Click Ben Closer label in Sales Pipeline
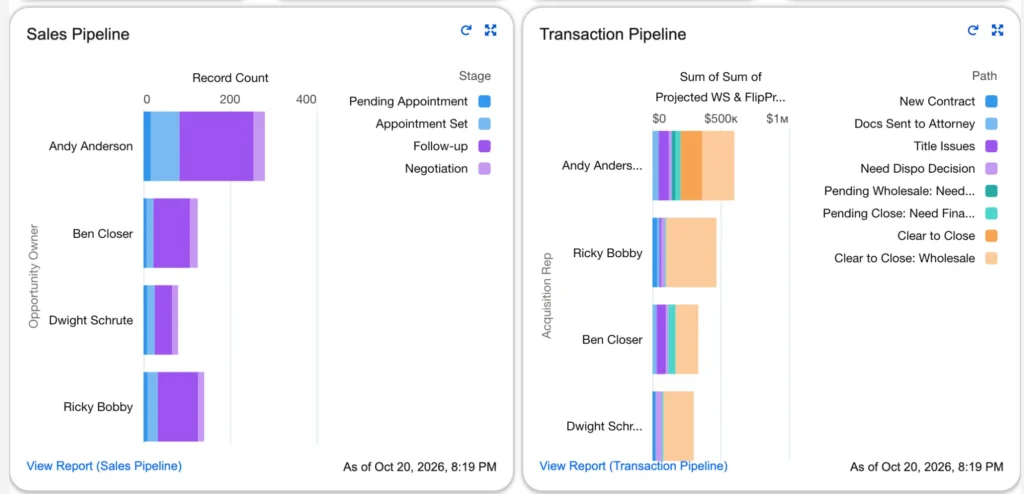1024x494 pixels. tap(103, 233)
